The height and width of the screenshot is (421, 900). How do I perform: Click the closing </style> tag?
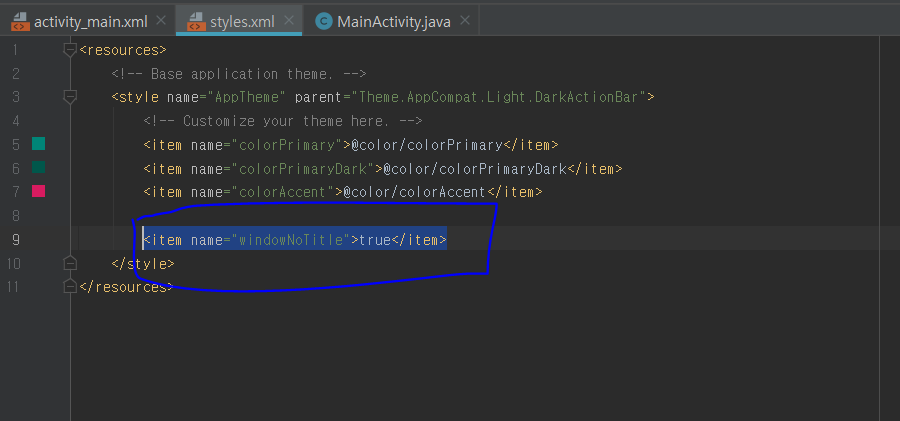[143, 264]
